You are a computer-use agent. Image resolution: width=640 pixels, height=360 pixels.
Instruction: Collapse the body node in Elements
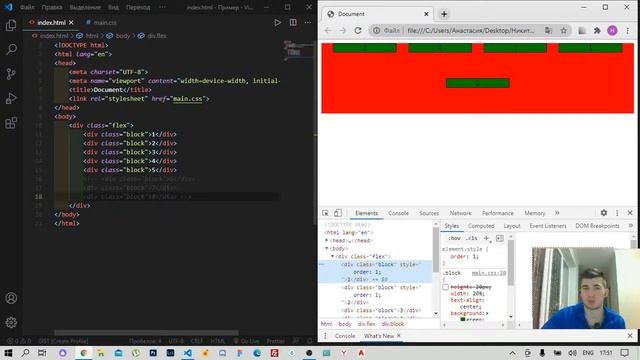327,248
